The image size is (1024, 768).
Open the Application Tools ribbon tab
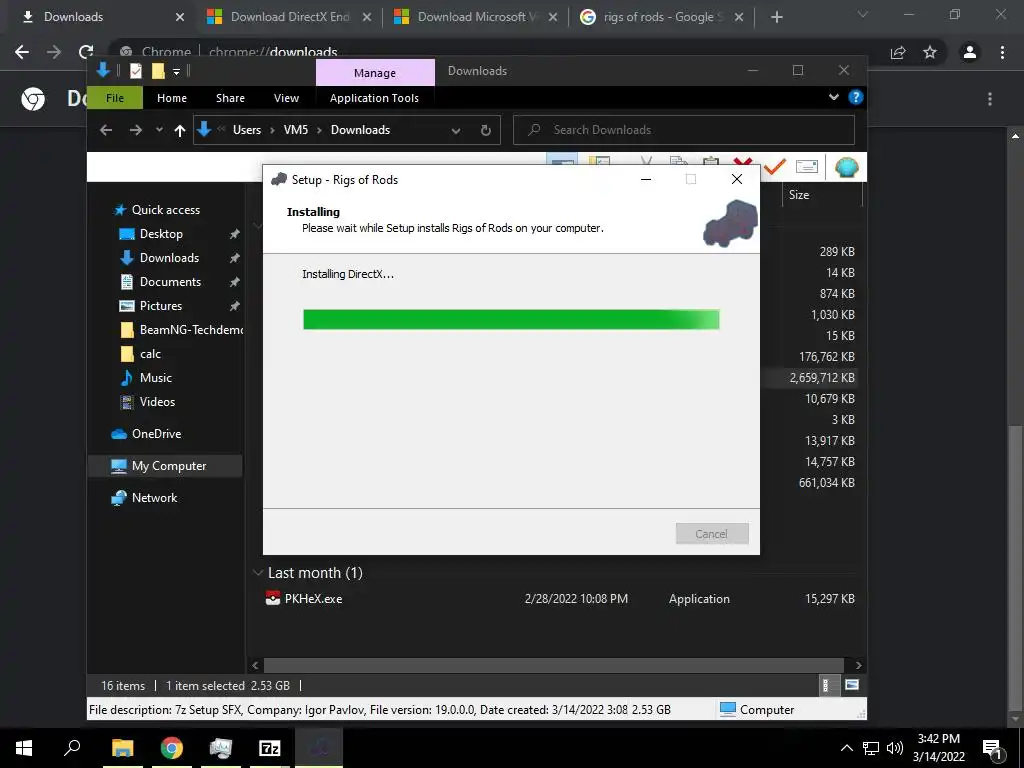(374, 98)
